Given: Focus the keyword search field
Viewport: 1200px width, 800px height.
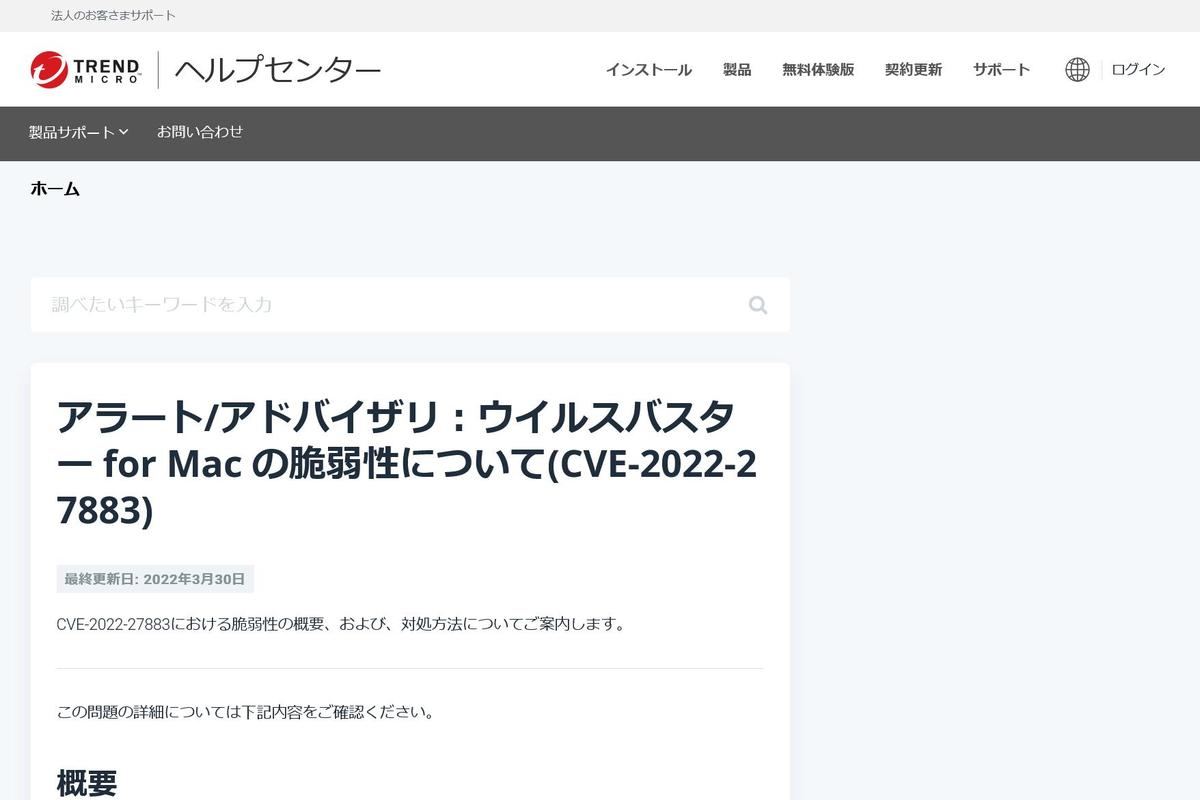Looking at the screenshot, I should point(410,305).
